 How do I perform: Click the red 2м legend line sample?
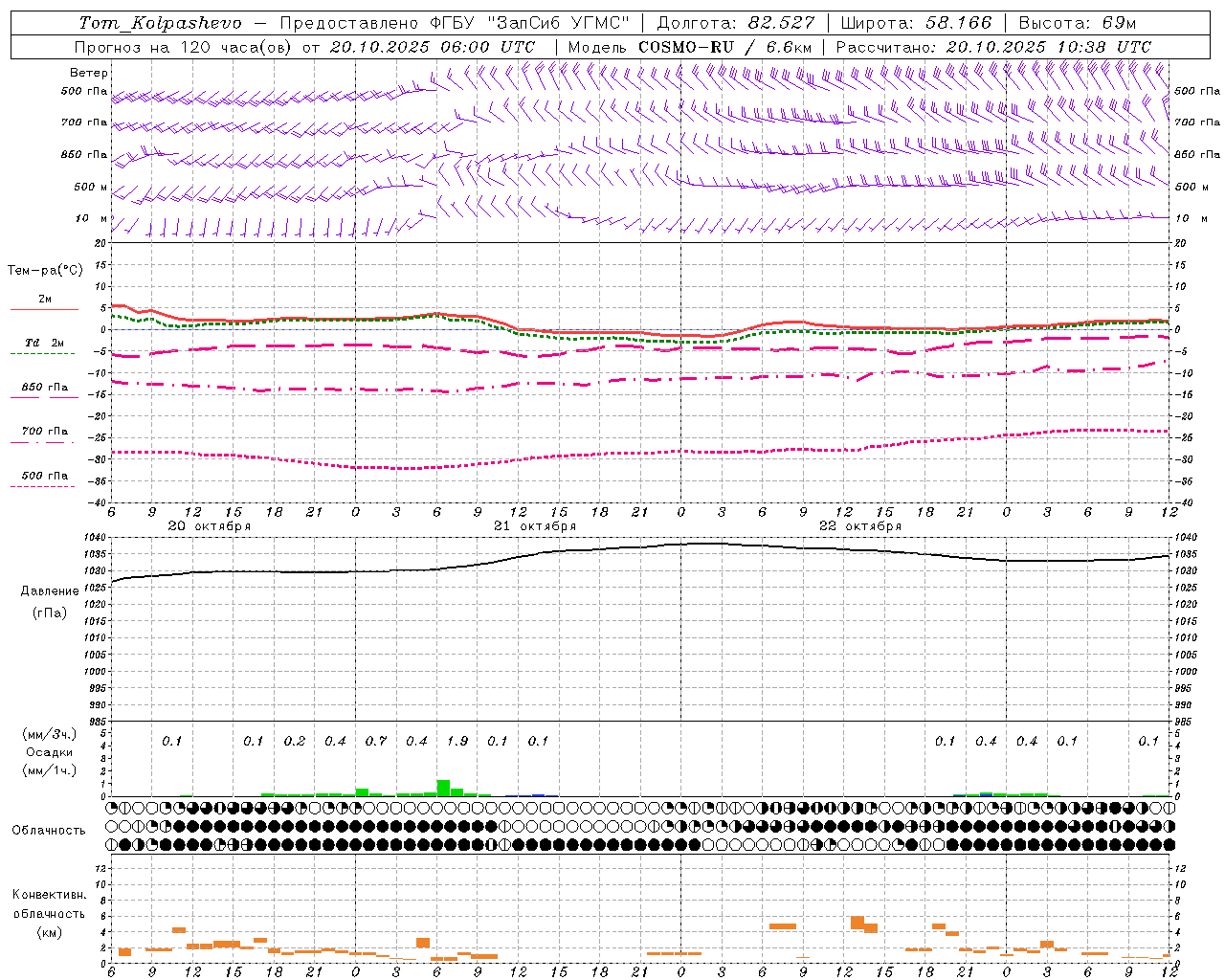click(x=44, y=310)
